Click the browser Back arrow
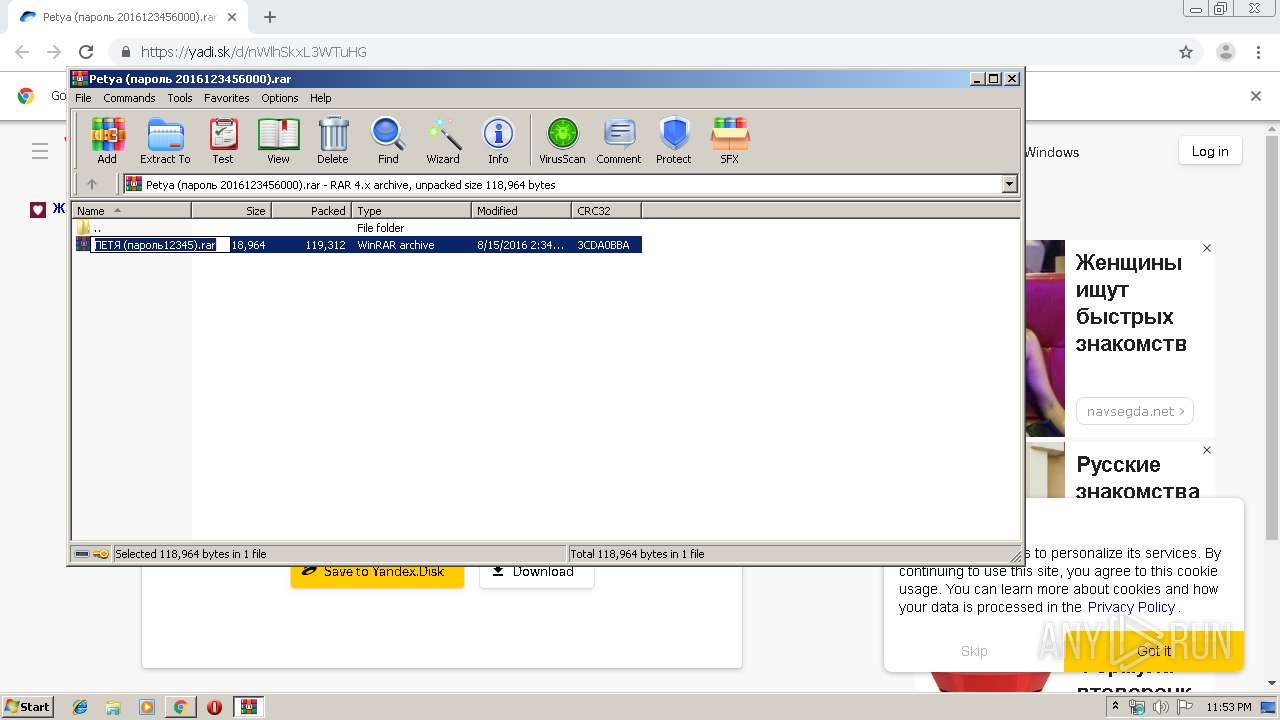 click(x=22, y=52)
